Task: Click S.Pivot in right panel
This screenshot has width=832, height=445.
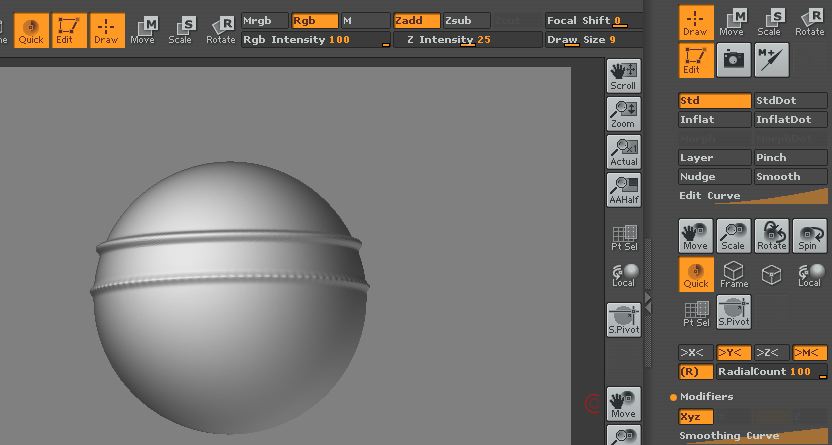Action: point(734,312)
